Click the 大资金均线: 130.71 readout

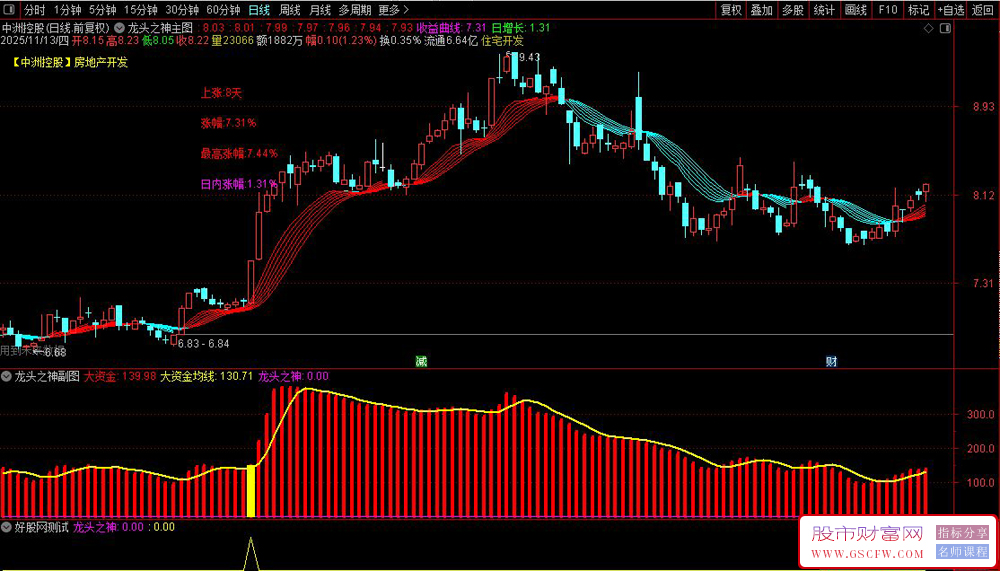207,376
